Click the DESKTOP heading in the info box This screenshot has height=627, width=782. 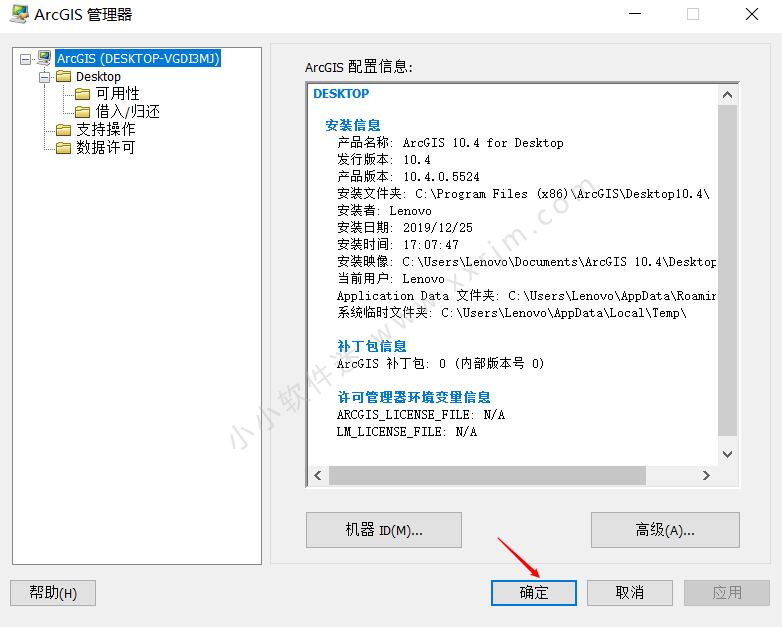(341, 94)
